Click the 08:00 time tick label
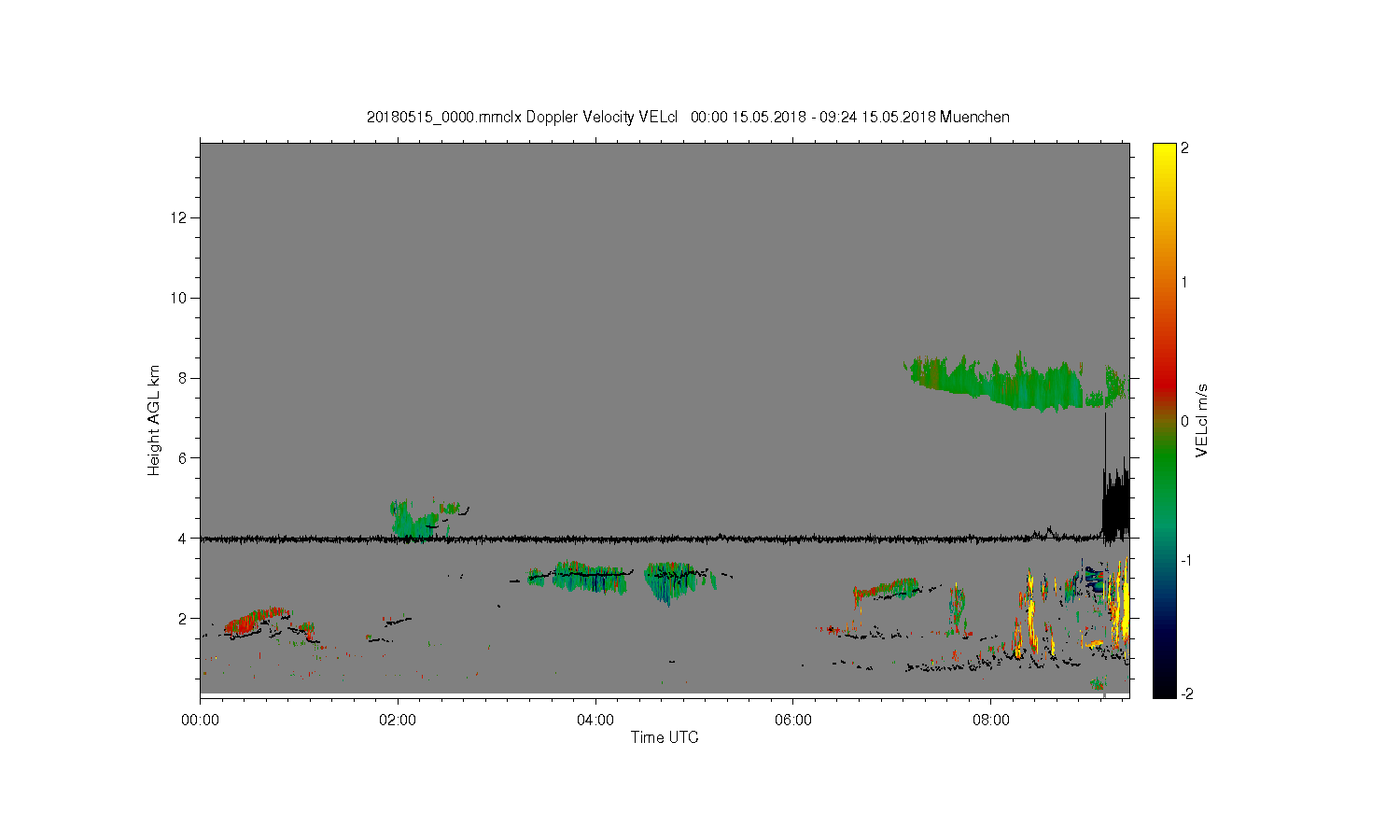The height and width of the screenshot is (840, 1400). [x=991, y=720]
